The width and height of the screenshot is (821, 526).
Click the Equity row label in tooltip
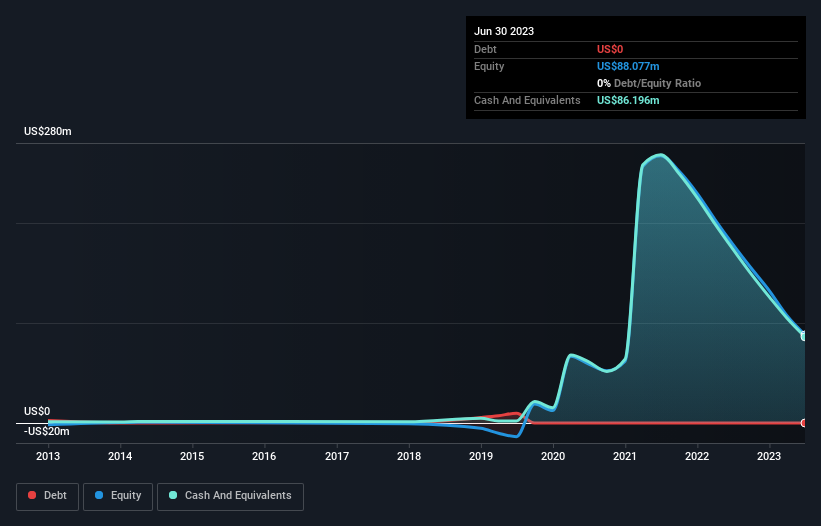click(x=489, y=66)
